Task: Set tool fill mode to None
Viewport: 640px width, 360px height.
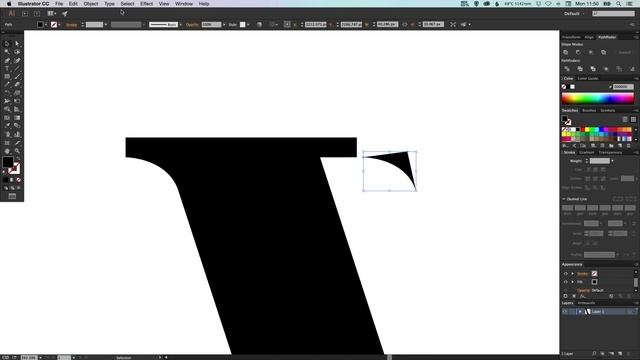Action: (x=18, y=180)
